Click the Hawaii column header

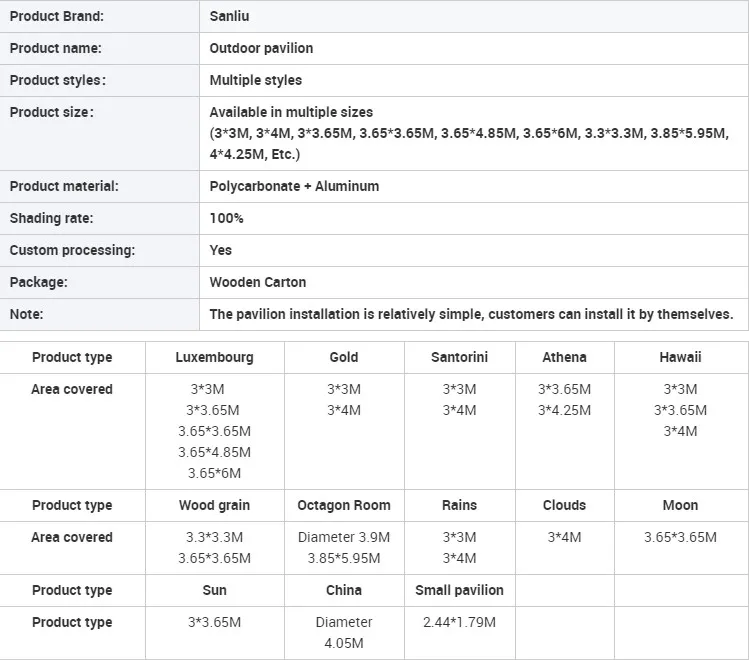[x=681, y=357]
